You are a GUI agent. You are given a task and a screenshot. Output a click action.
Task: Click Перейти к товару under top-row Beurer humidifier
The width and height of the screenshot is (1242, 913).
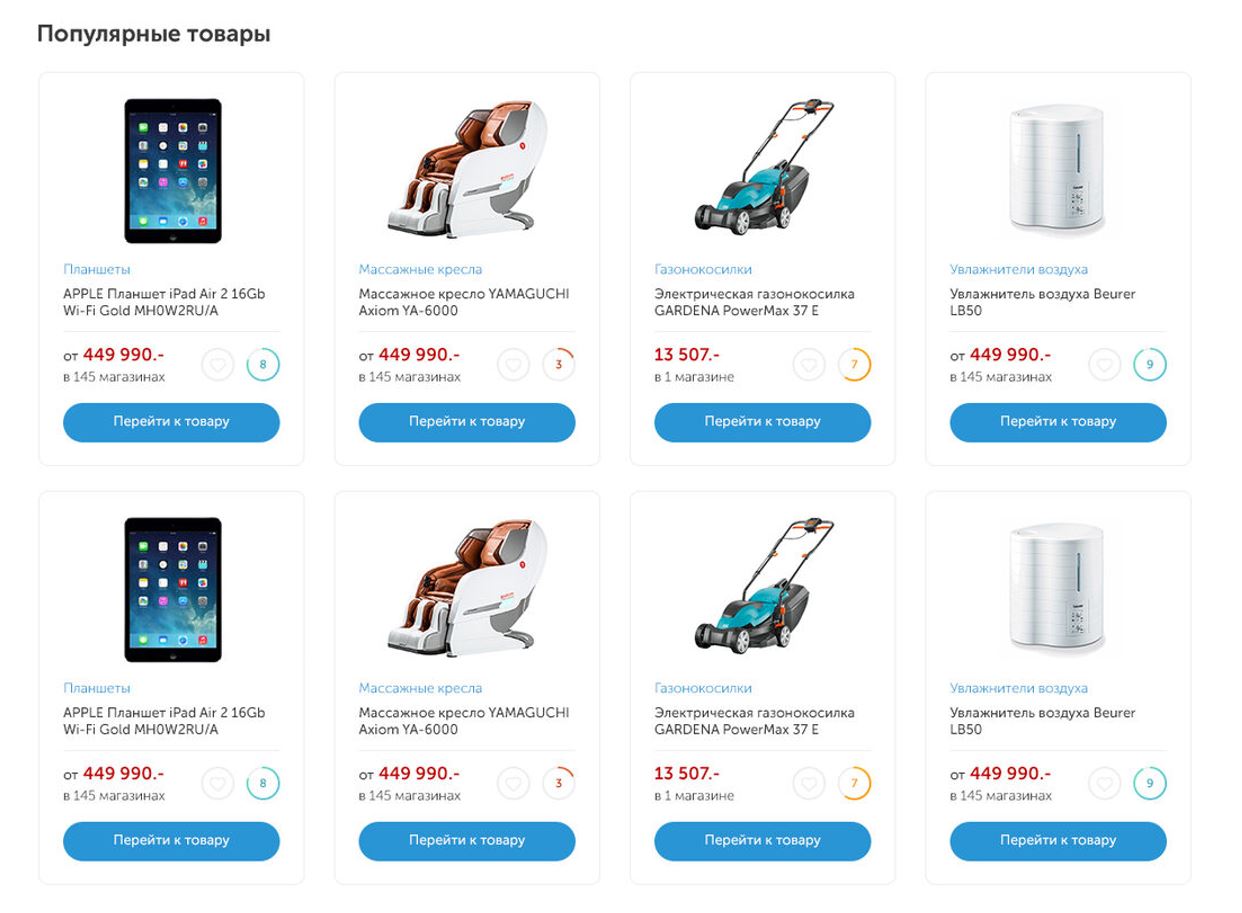pos(1058,422)
